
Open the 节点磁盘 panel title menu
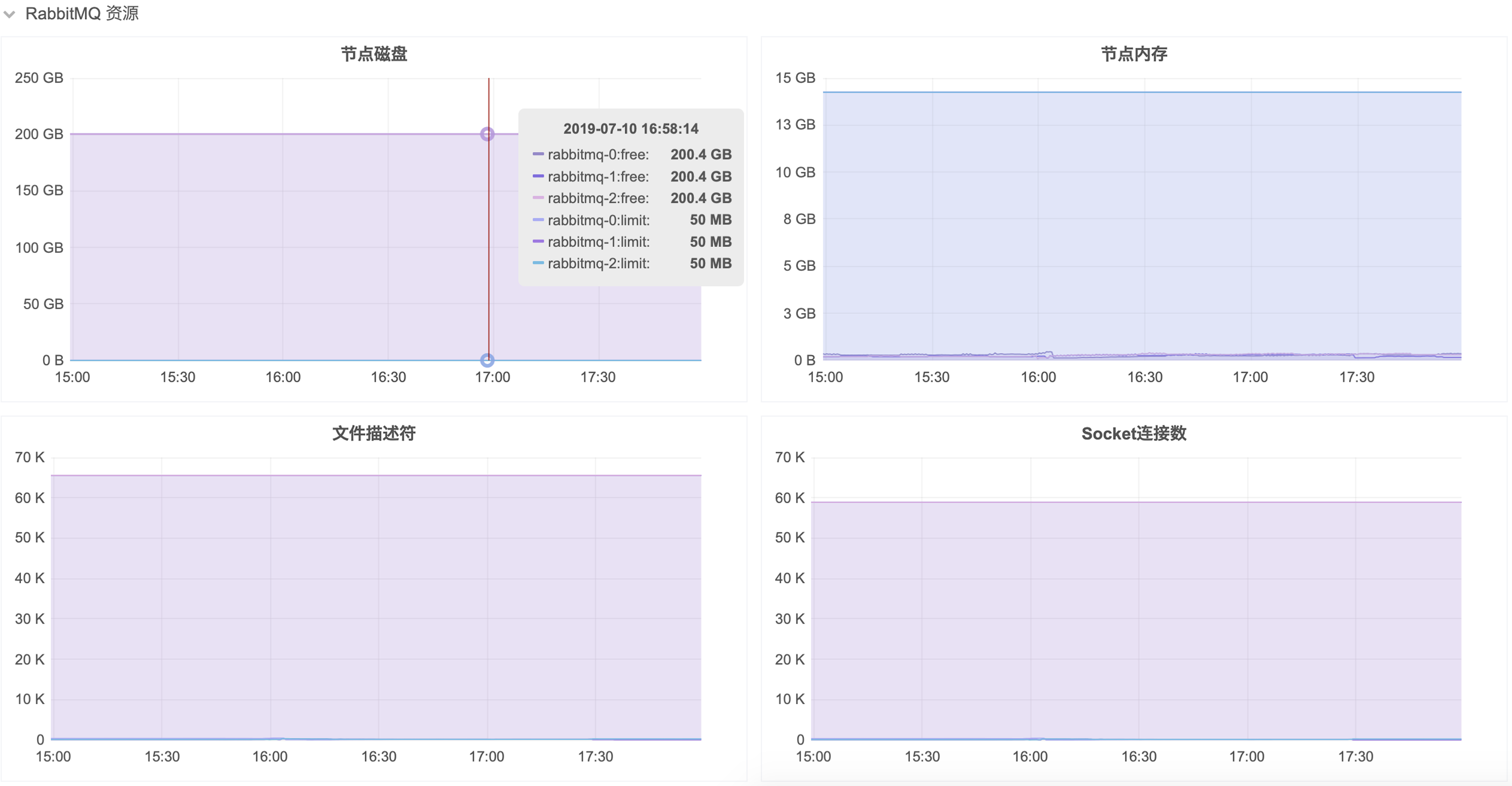[x=374, y=54]
